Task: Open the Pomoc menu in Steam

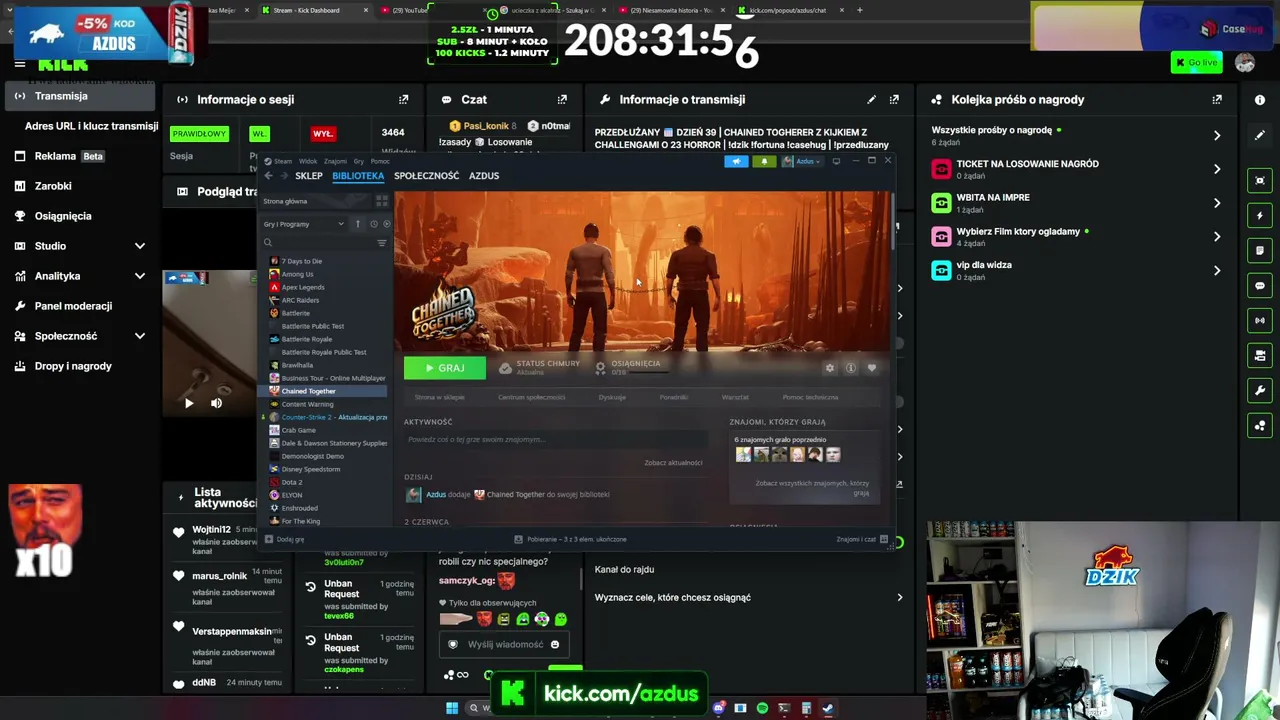Action: tap(380, 161)
